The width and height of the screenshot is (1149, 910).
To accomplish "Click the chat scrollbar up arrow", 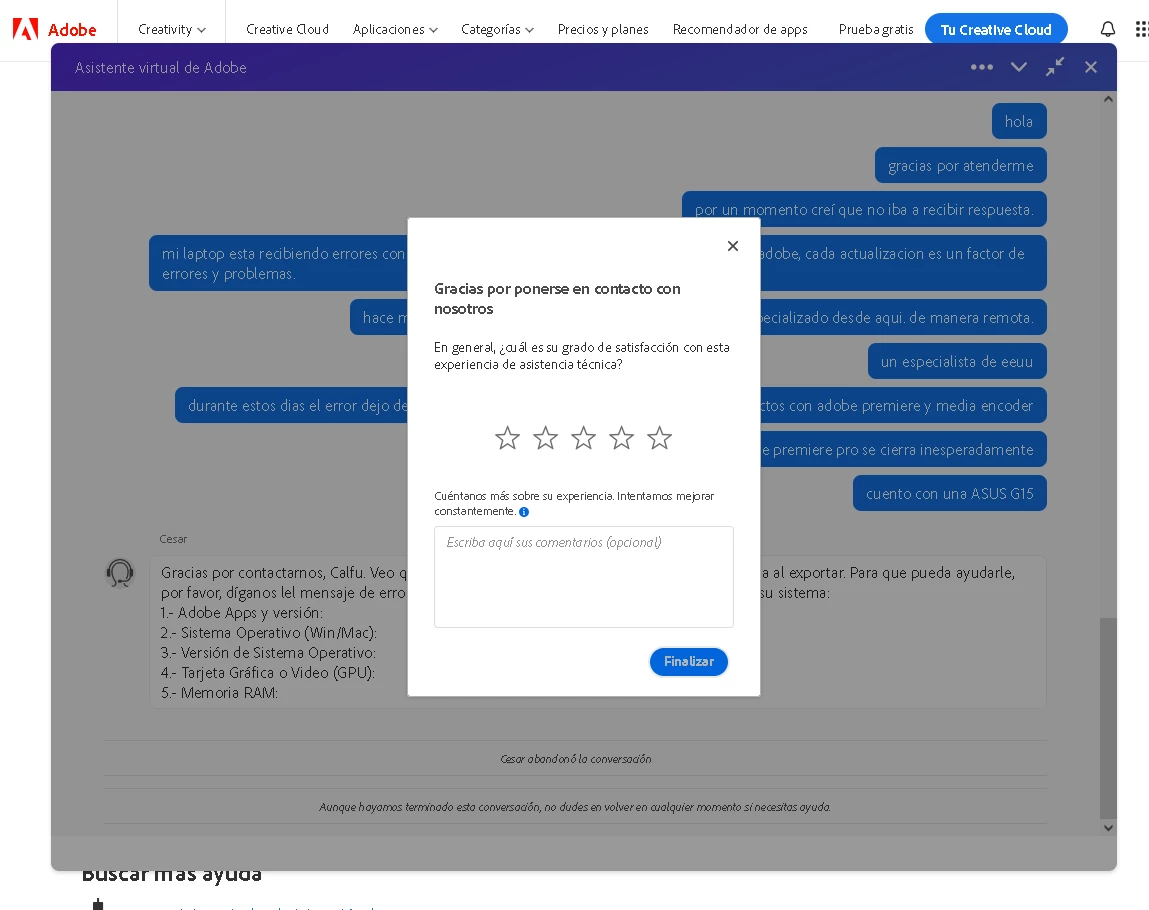I will (x=1108, y=99).
